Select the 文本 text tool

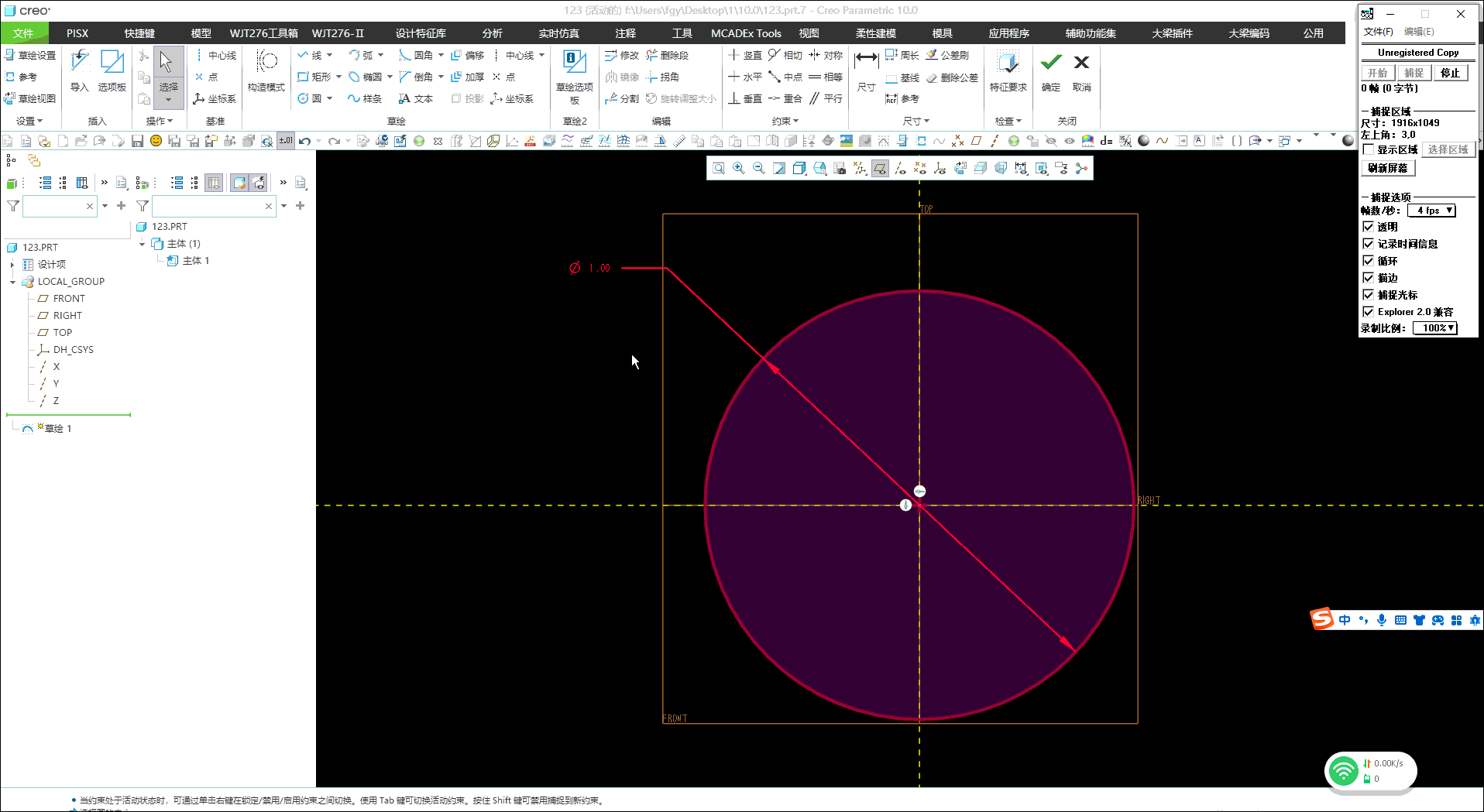coord(416,98)
